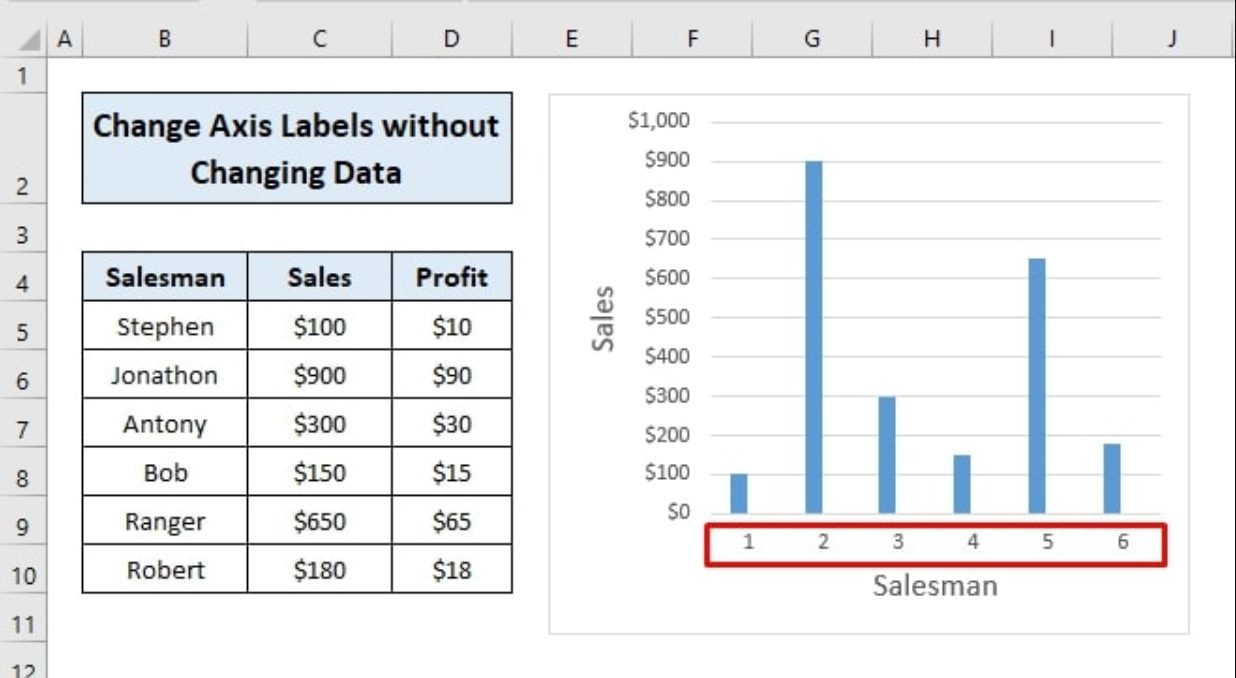The width and height of the screenshot is (1236, 678).
Task: Click the $18 profit cell
Action: 451,570
